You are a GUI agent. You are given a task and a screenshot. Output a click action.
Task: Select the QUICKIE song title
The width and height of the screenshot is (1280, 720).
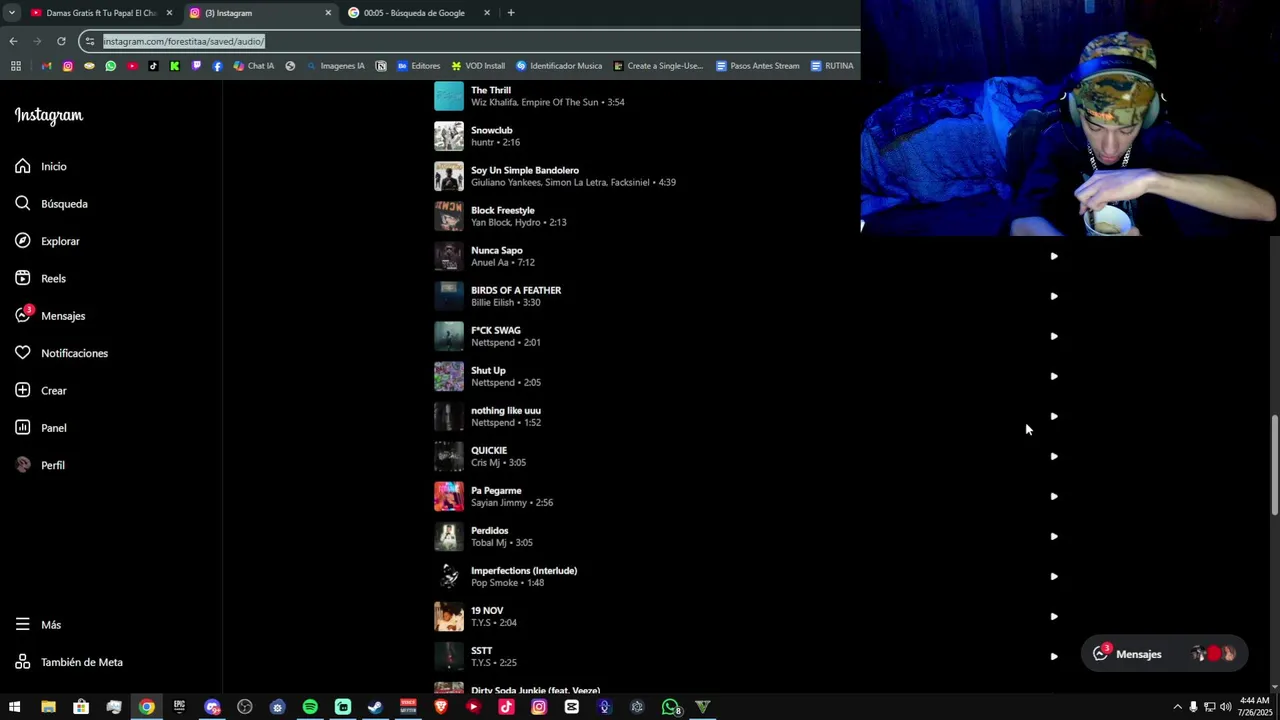point(489,450)
